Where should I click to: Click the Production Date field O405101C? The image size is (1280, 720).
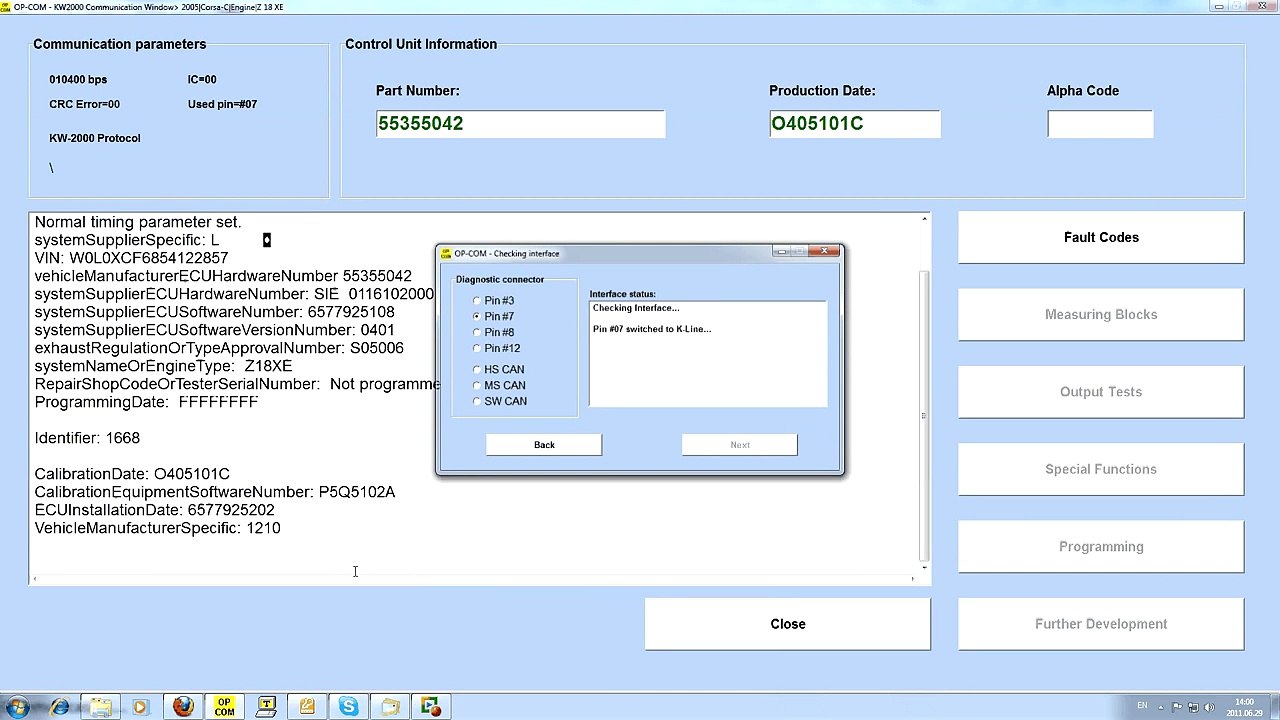[855, 124]
